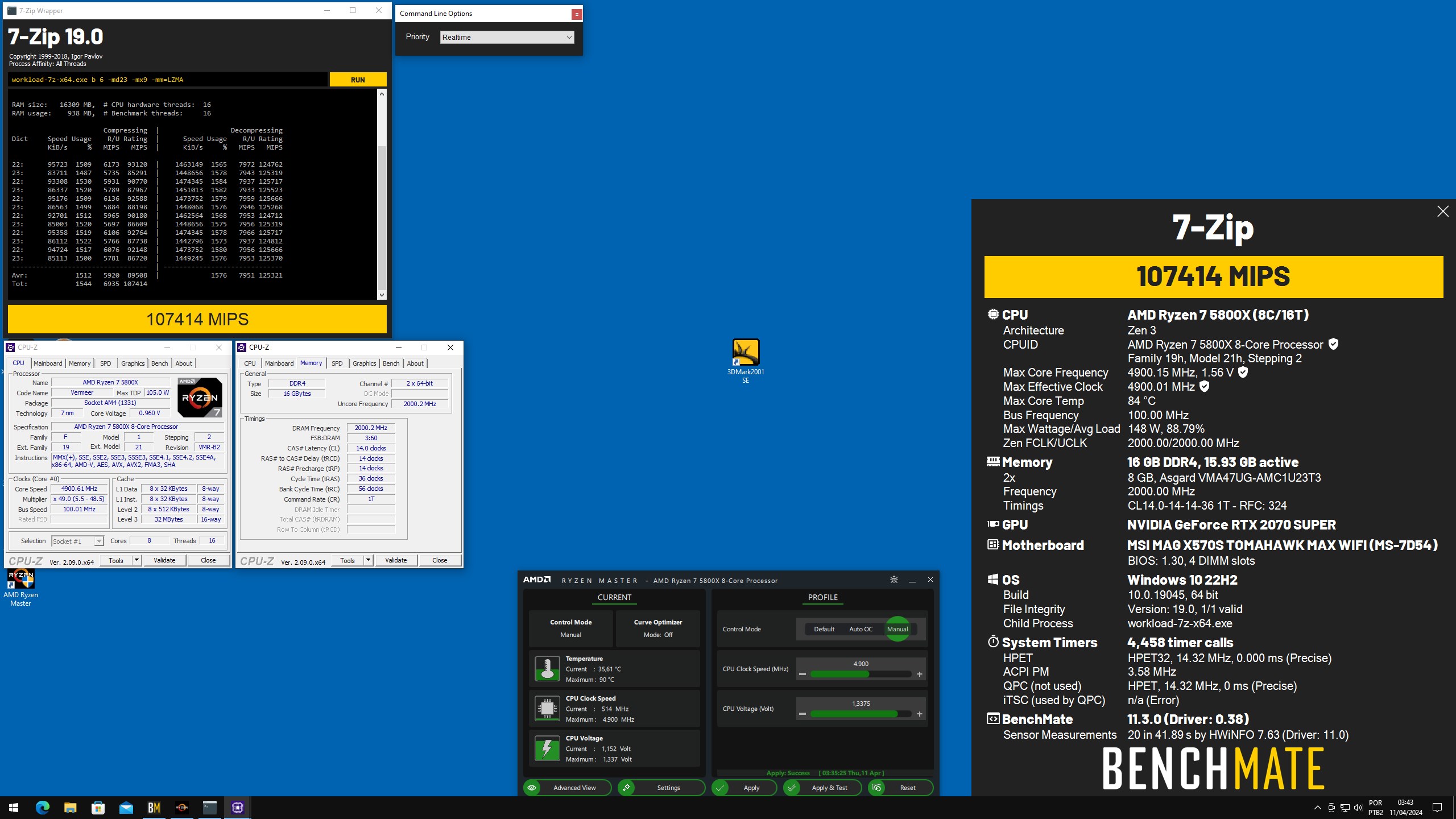Viewport: 1456px width, 819px height.
Task: Click scroll-up arrow in 7-Zip output
Action: (x=382, y=94)
